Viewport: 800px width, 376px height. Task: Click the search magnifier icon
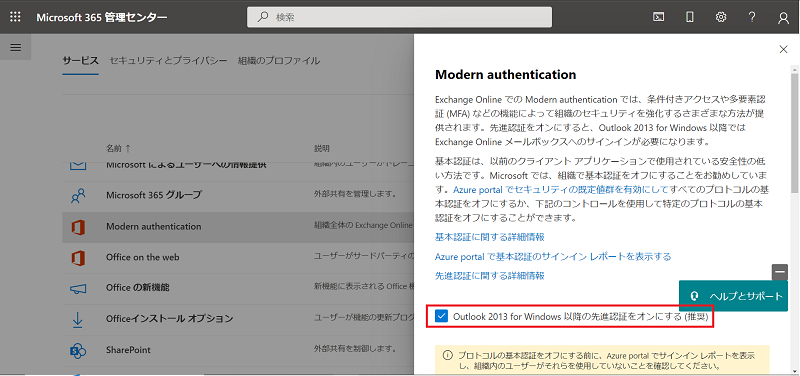pos(263,17)
